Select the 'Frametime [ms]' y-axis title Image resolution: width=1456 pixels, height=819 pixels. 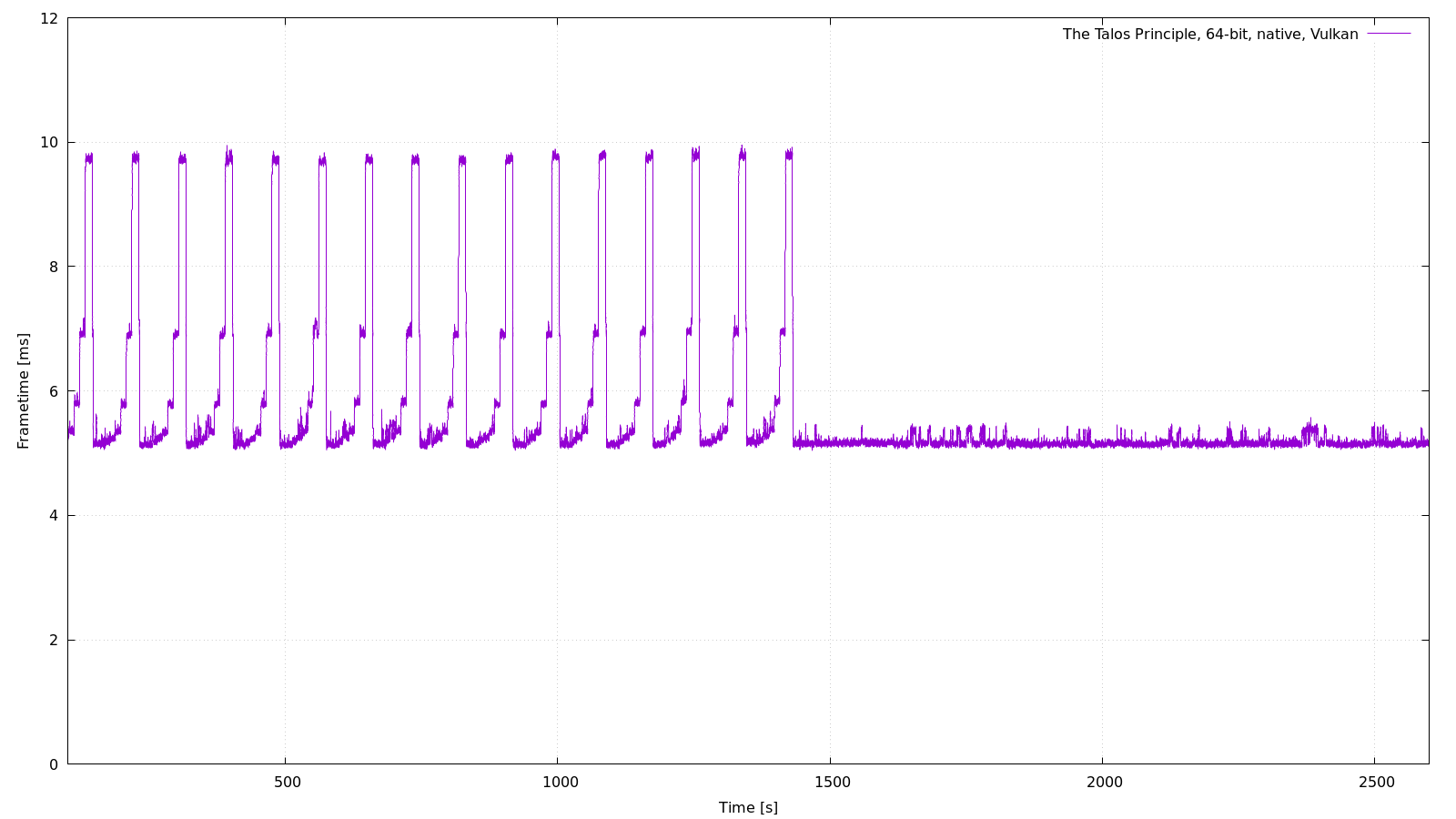24,390
